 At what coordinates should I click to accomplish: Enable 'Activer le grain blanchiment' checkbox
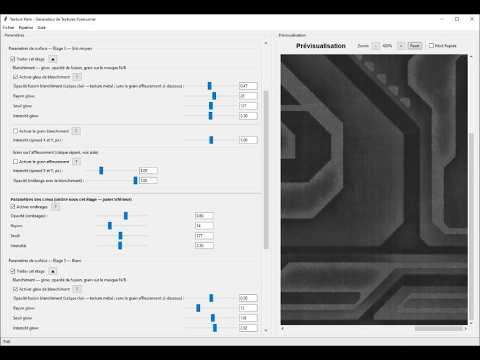coord(15,131)
